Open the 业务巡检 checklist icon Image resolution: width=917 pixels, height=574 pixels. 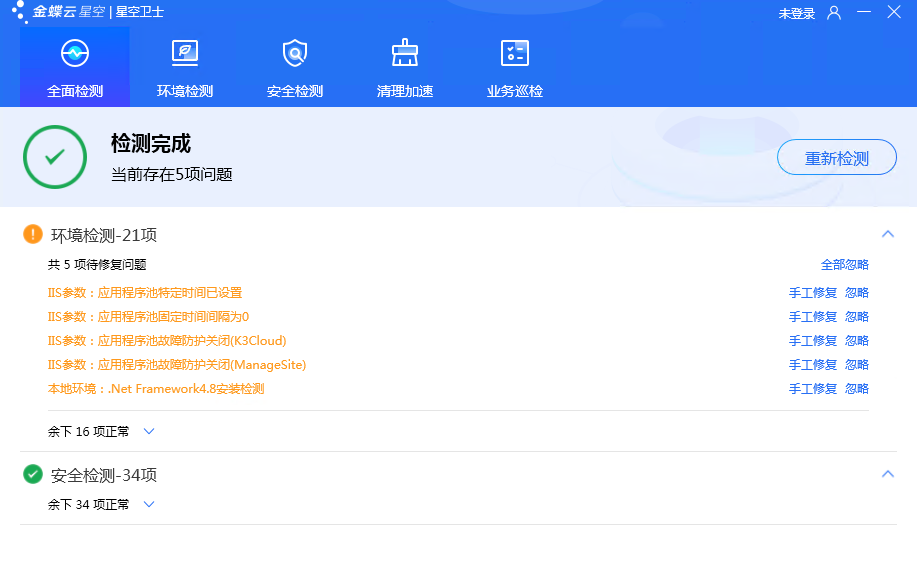coord(515,53)
